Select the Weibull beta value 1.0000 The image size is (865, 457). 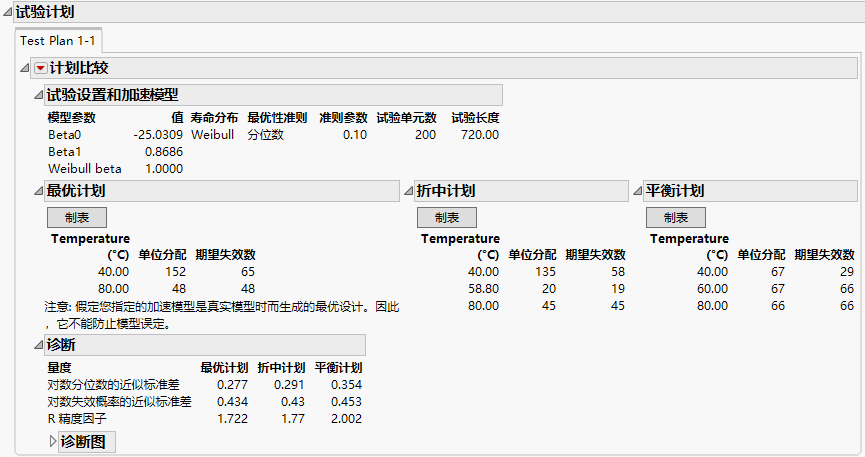(164, 169)
